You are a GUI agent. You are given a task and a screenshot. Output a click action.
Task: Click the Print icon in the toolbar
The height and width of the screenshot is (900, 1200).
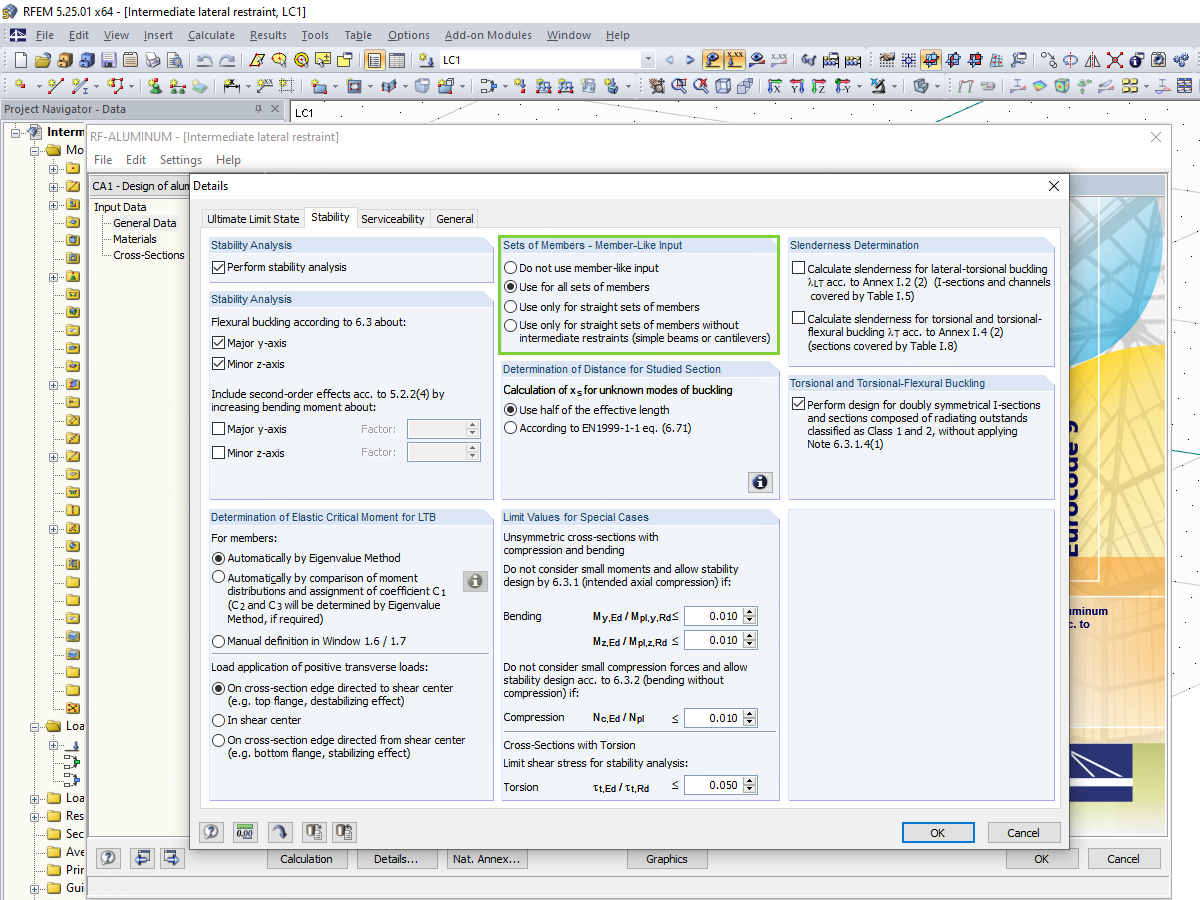point(152,59)
